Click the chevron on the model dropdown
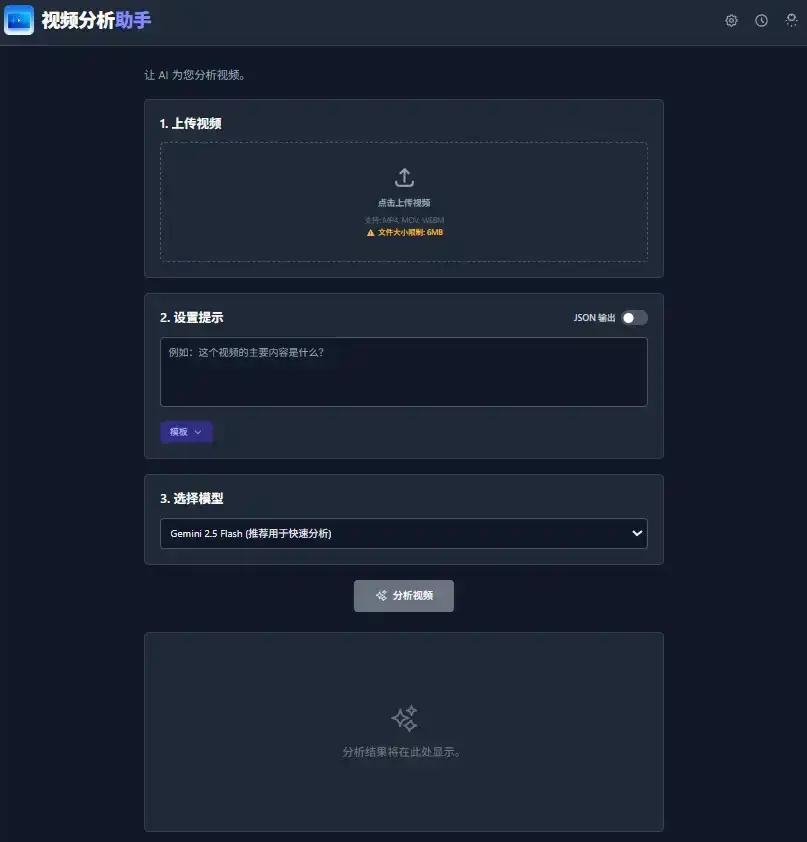The height and width of the screenshot is (842, 807). 636,533
